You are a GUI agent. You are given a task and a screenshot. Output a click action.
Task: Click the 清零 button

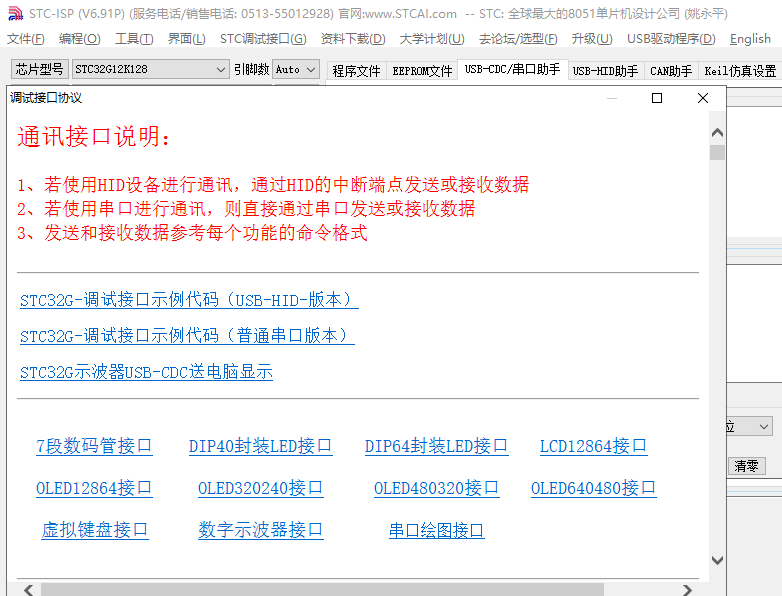pyautogui.click(x=746, y=466)
